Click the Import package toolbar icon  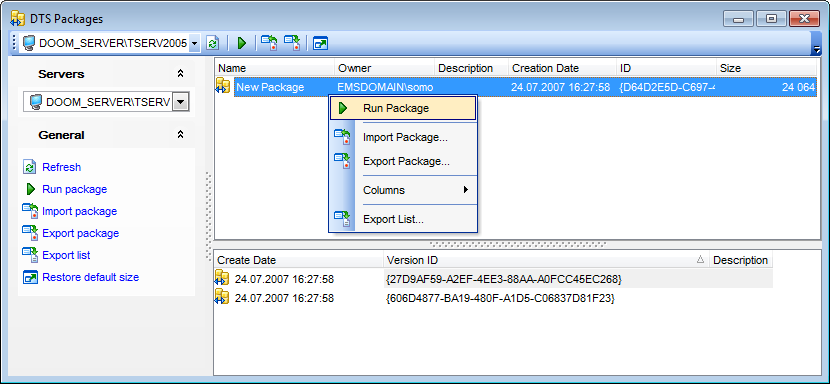click(x=269, y=43)
